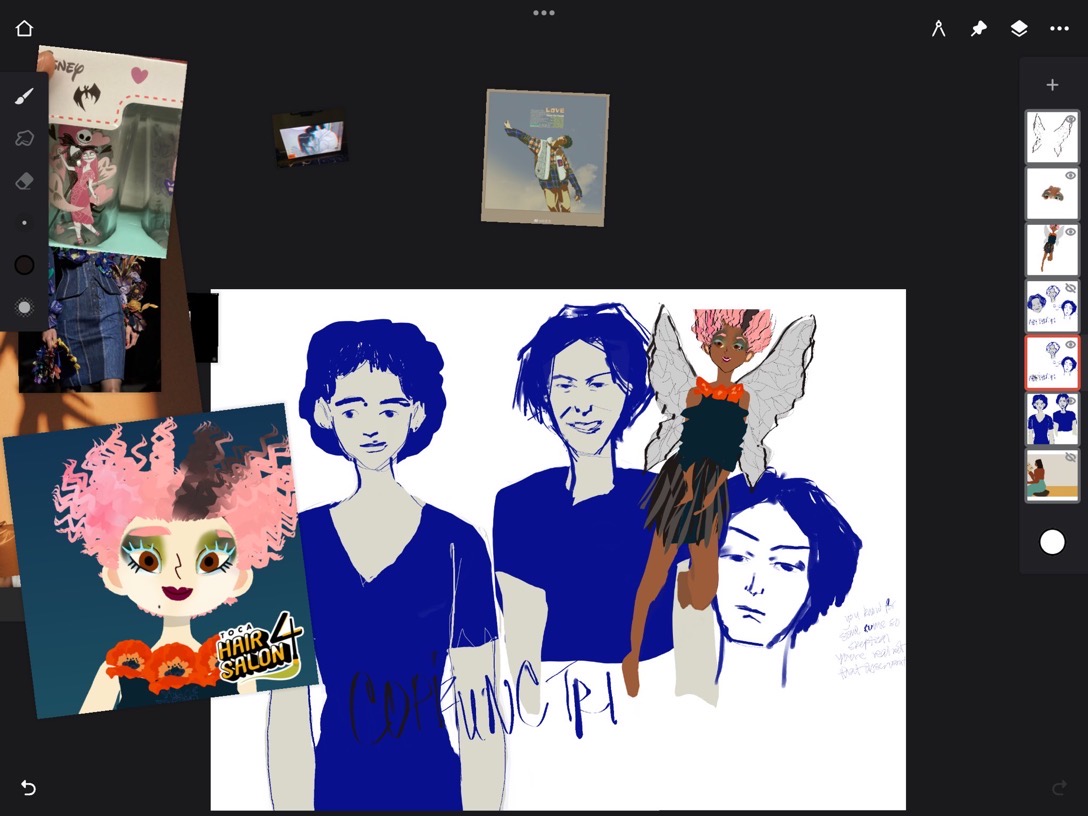This screenshot has width=1088, height=816.
Task: Open the brush size control
Action: pyautogui.click(x=25, y=223)
